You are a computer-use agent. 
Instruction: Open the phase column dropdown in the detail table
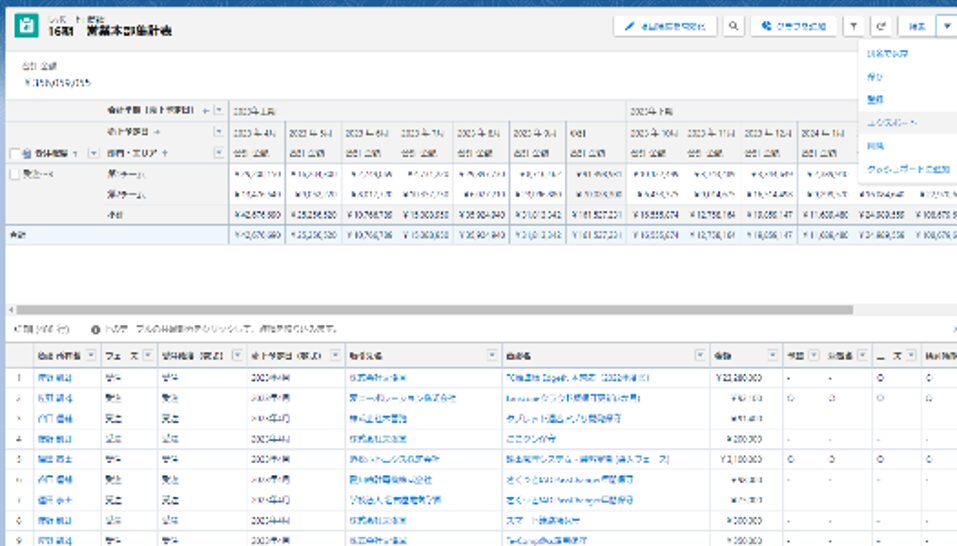148,355
